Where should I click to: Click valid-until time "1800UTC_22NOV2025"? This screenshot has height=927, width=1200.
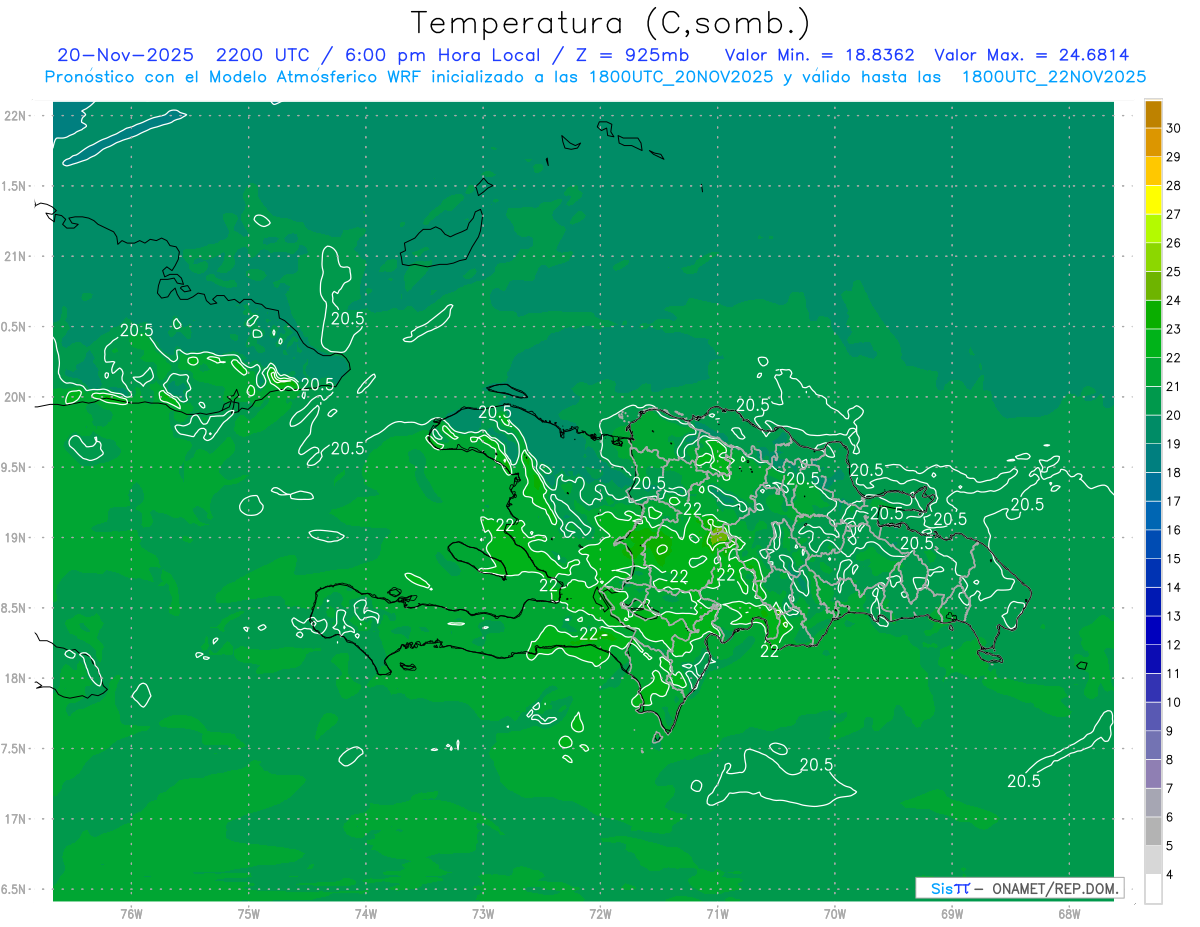[x=1053, y=77]
